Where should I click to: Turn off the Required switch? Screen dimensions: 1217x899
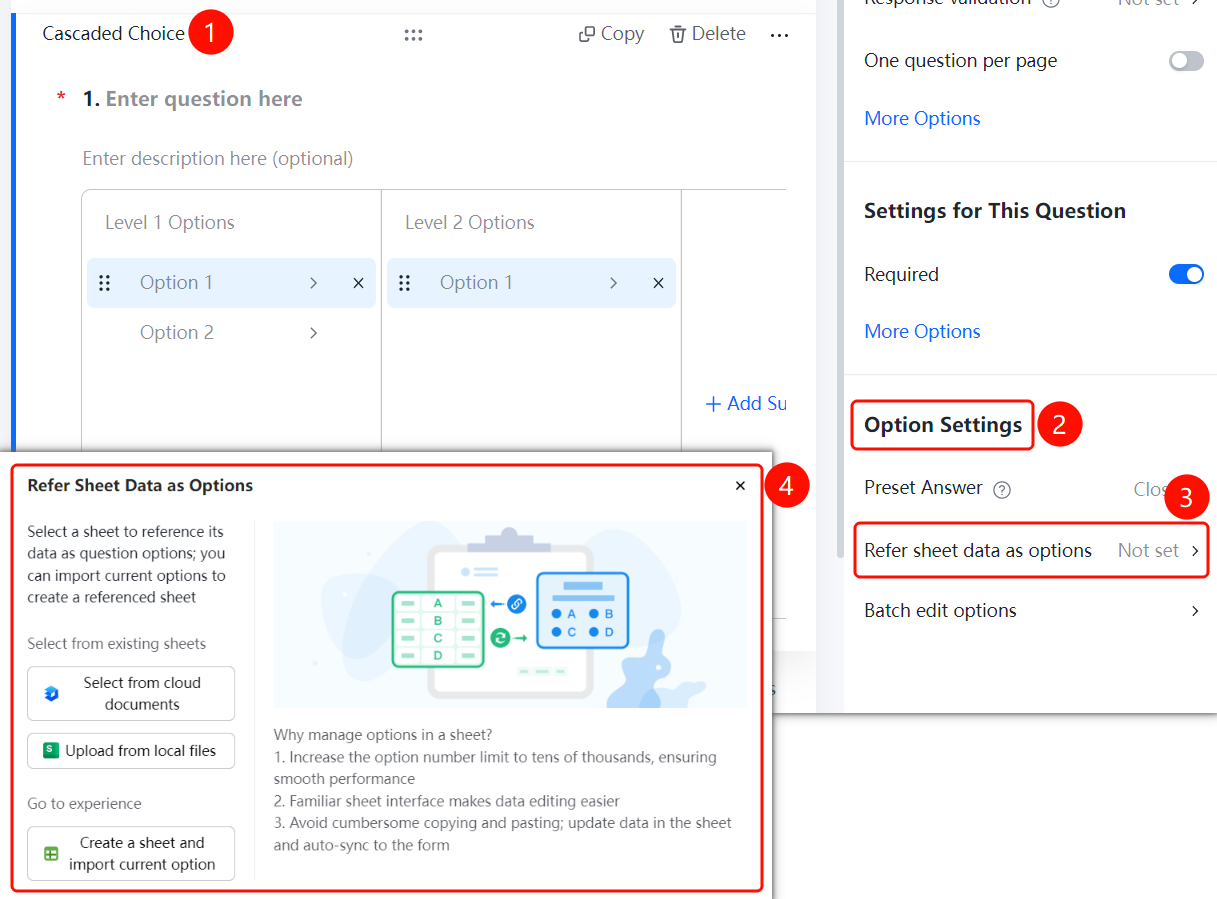point(1186,274)
